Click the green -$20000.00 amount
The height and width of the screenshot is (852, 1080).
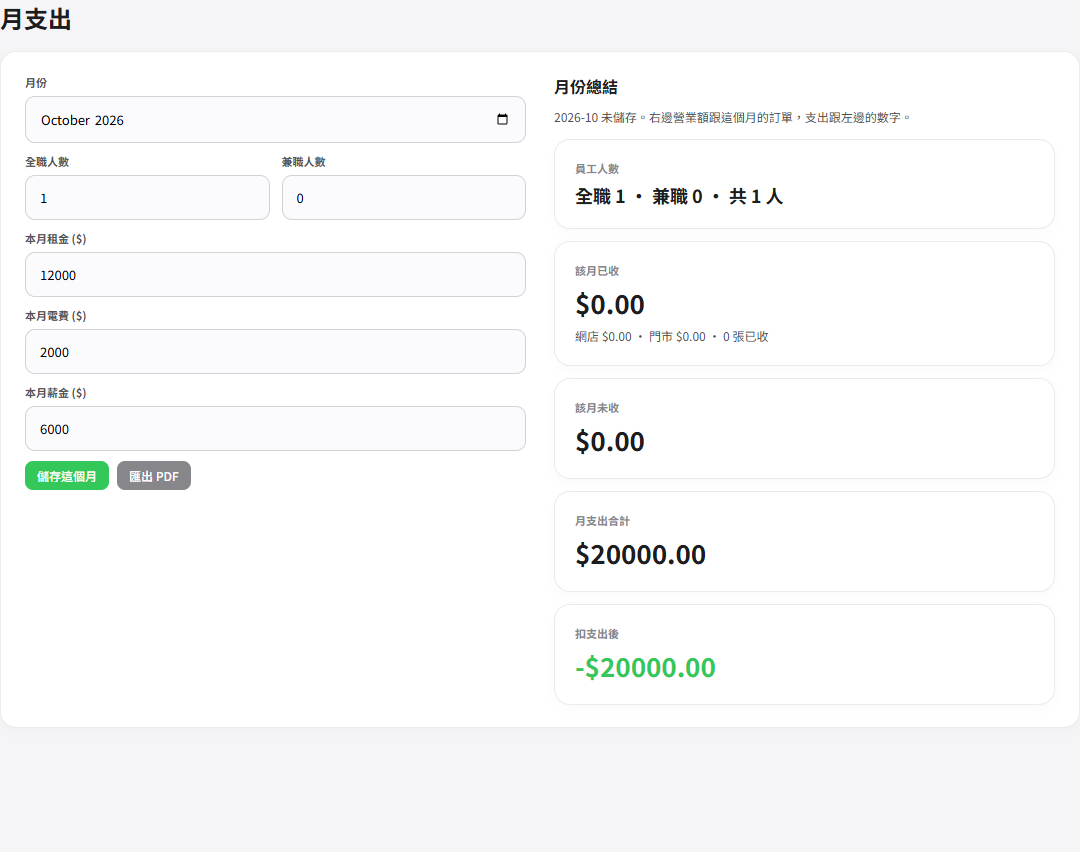pos(645,667)
